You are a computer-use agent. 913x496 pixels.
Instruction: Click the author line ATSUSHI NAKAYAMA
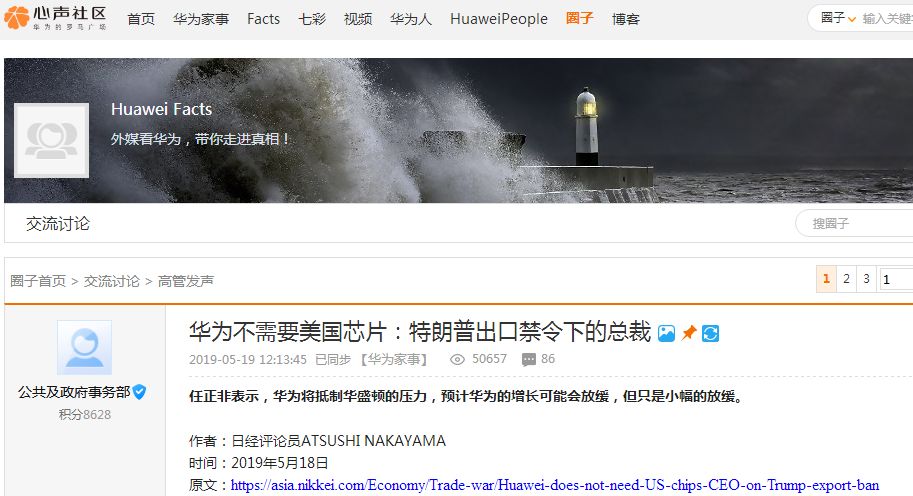(317, 441)
